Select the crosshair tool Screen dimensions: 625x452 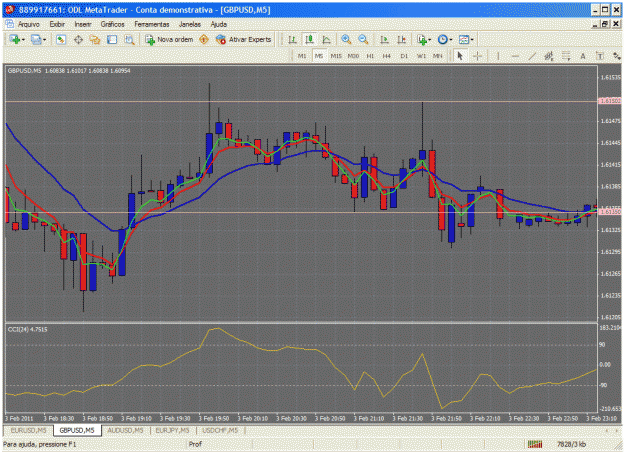pos(477,56)
